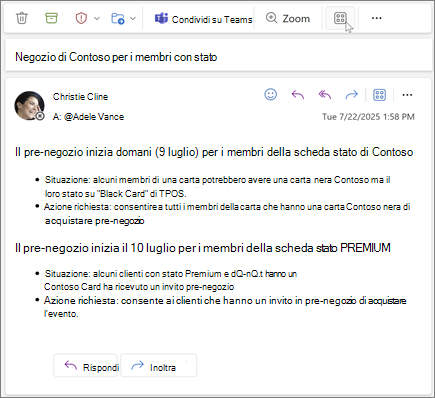Delete the message with the trash icon

click(x=22, y=18)
